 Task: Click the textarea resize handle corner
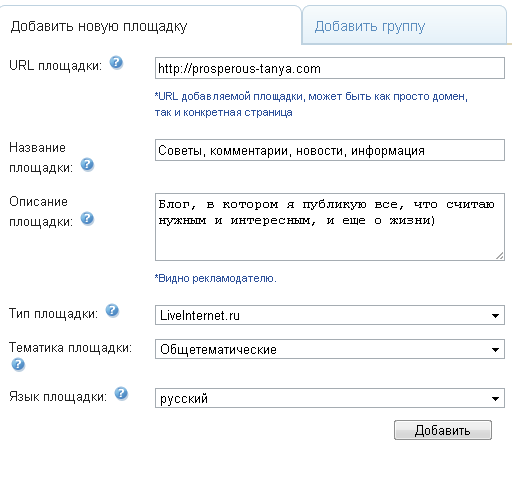click(499, 256)
